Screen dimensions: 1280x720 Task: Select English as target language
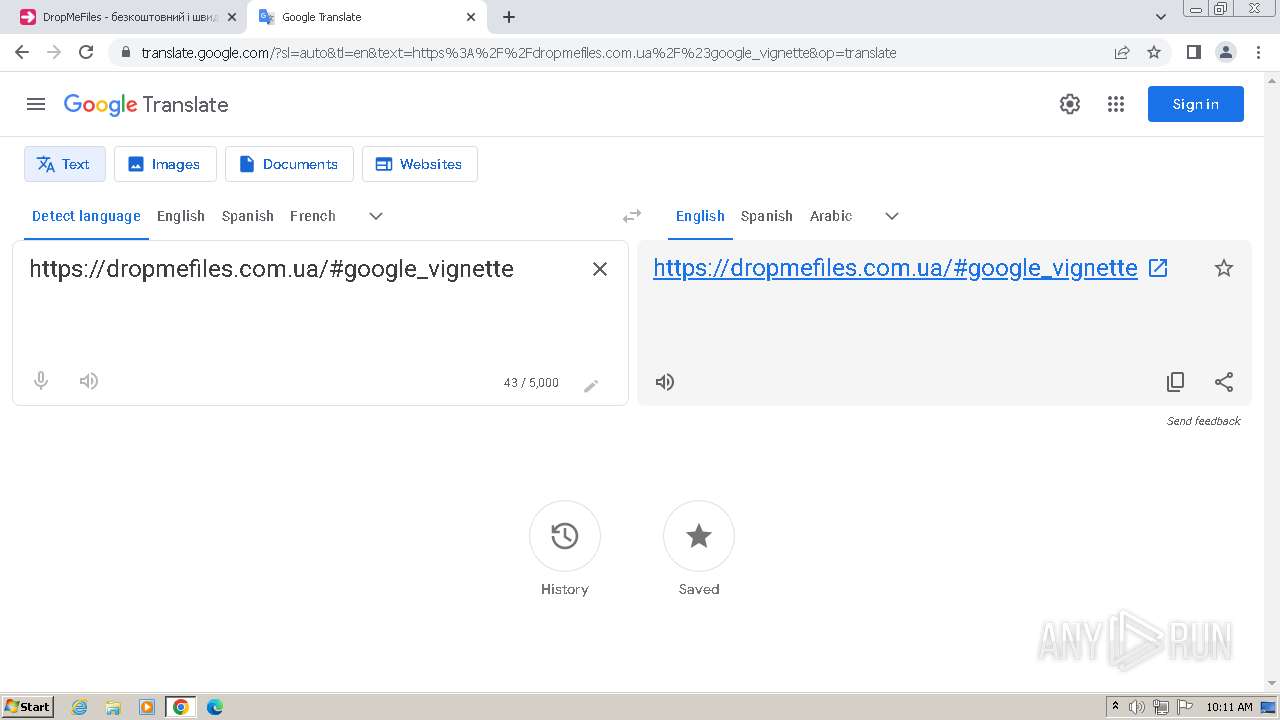click(x=700, y=216)
